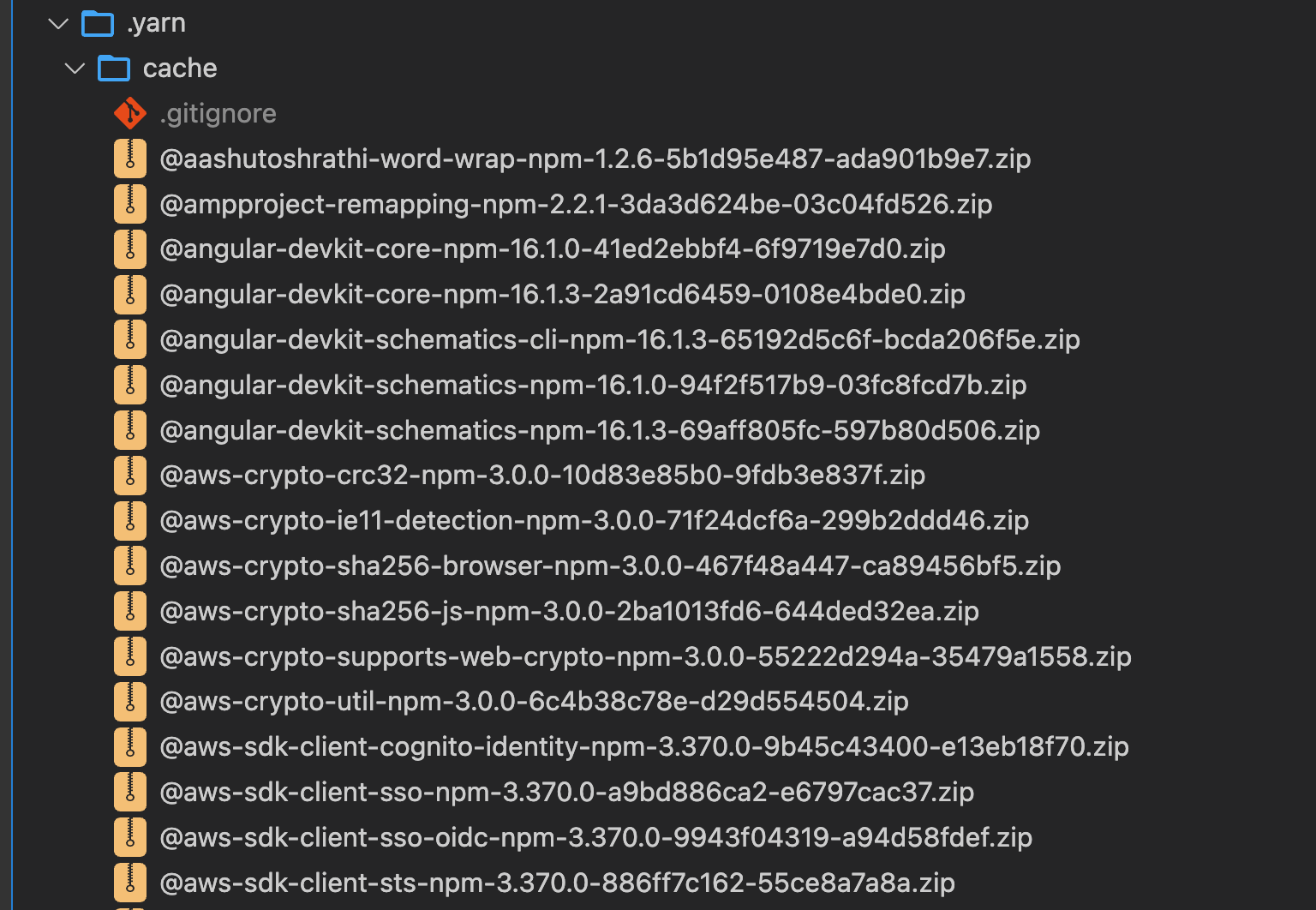The image size is (1316, 910).
Task: Select angular-devkit-schematics 16.1.0 zip file
Action: click(593, 386)
